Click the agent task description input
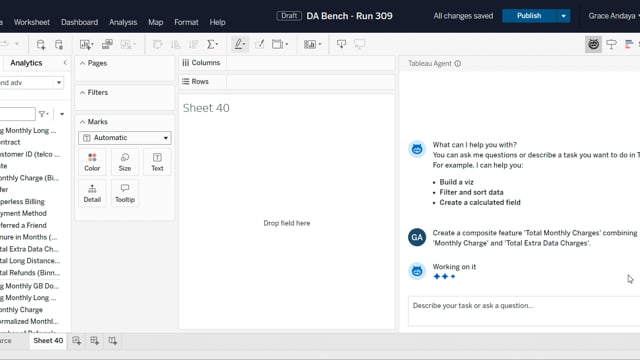This screenshot has height=360, width=640. pos(524,311)
